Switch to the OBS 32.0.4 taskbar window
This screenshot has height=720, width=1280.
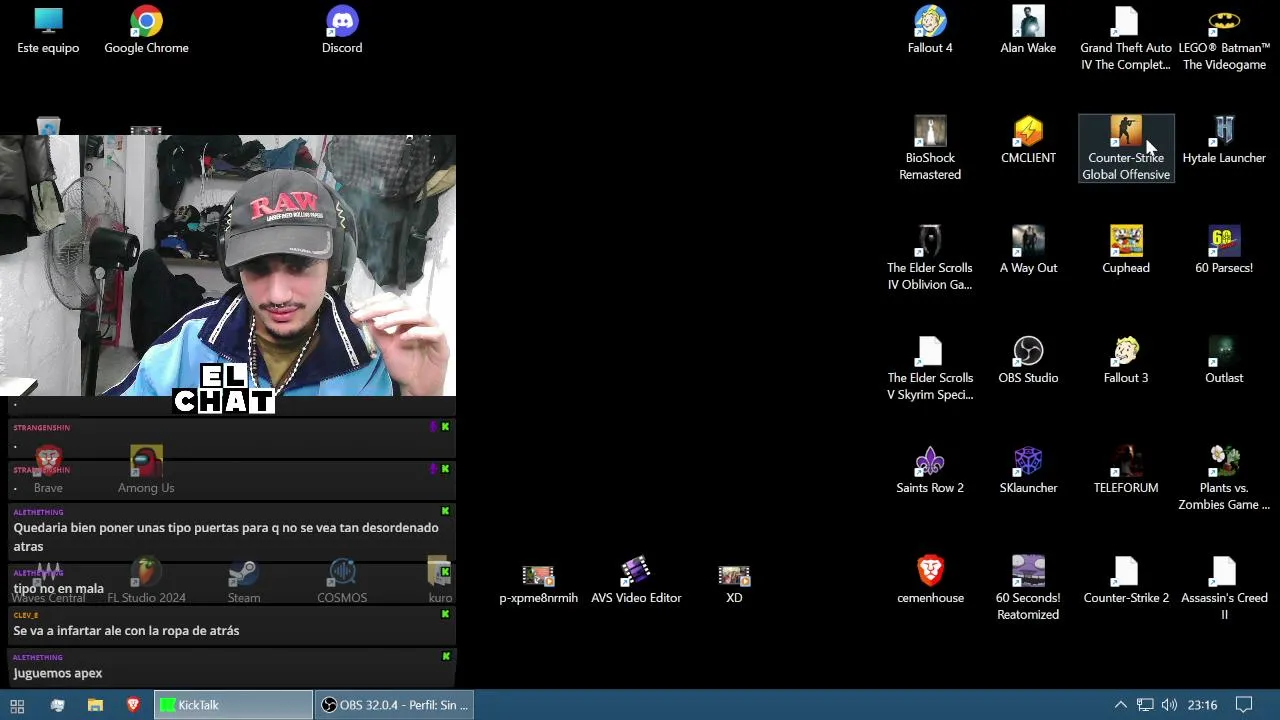click(x=394, y=705)
